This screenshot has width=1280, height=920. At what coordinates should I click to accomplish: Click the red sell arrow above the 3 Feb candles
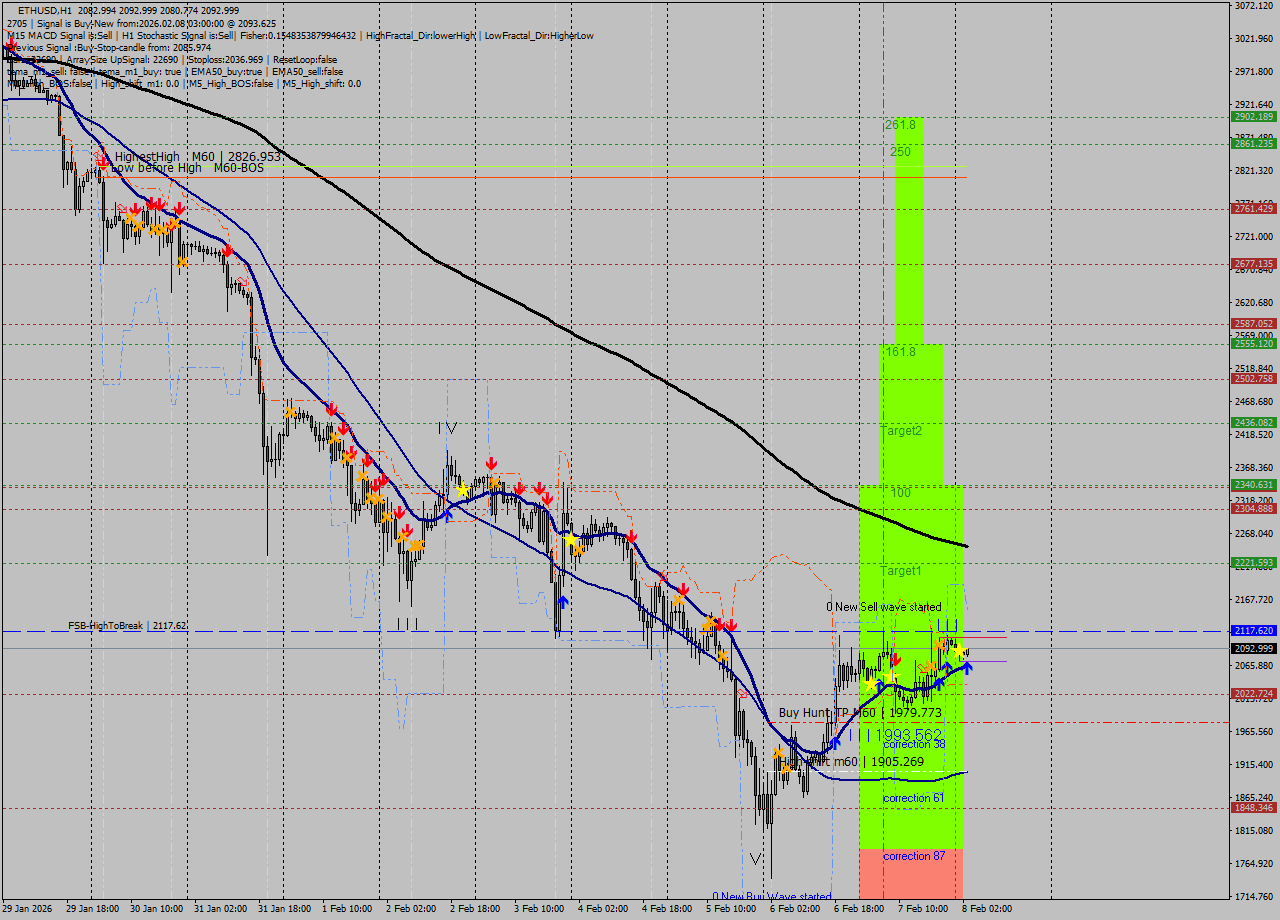point(519,488)
